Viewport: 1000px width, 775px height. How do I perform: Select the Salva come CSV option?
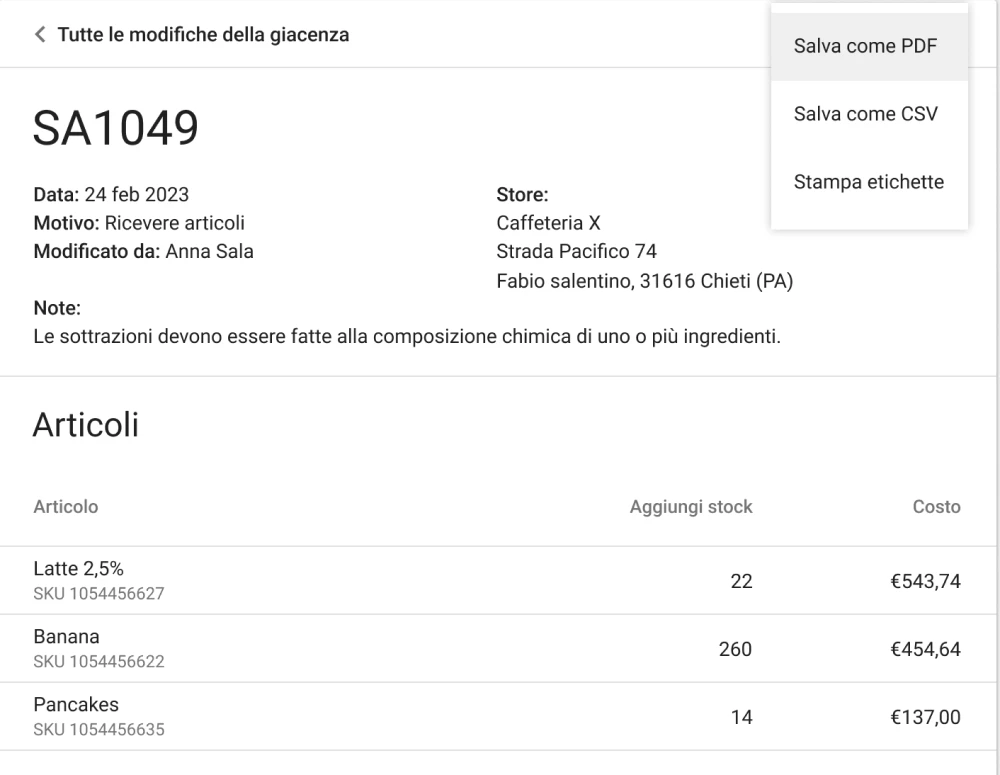(x=864, y=114)
